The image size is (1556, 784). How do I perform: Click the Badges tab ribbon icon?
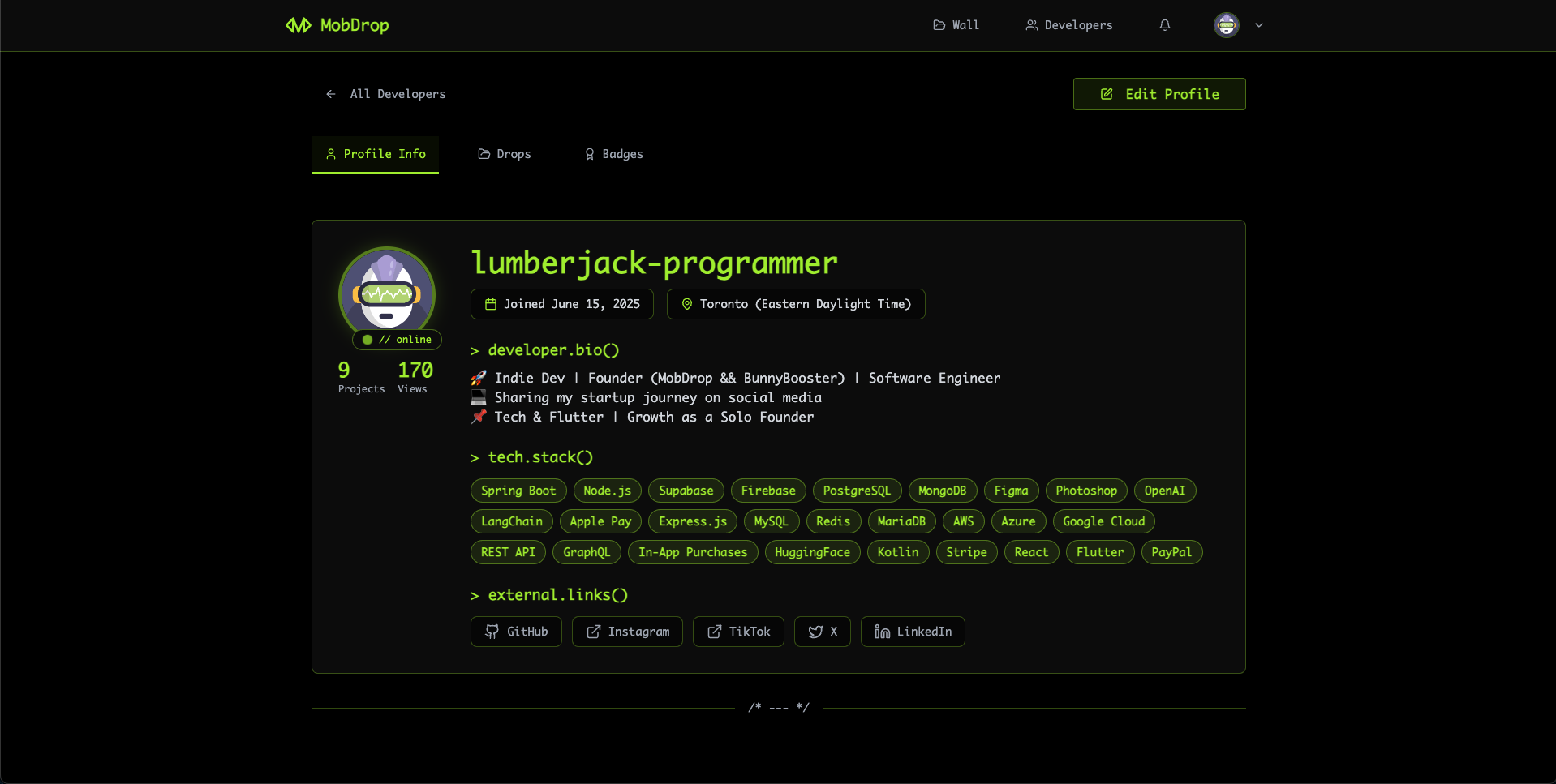(590, 154)
